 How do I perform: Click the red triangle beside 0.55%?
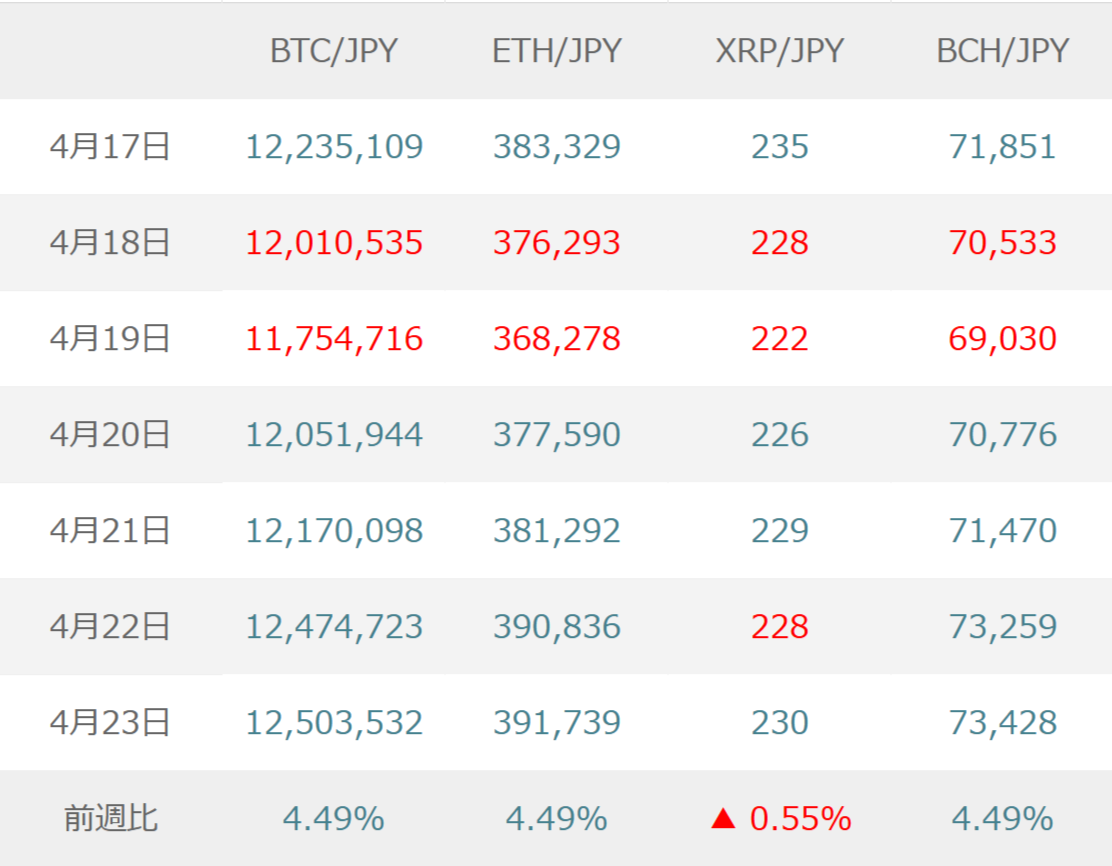point(723,820)
